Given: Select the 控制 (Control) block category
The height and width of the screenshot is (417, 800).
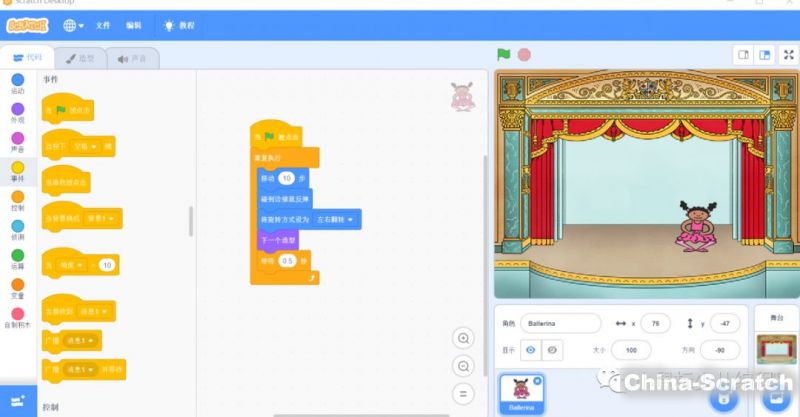Looking at the screenshot, I should (18, 200).
